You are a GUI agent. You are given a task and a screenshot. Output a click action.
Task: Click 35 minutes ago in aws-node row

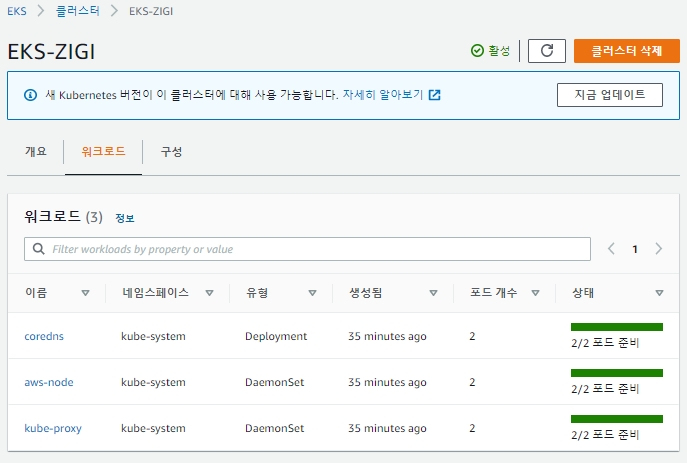(387, 382)
